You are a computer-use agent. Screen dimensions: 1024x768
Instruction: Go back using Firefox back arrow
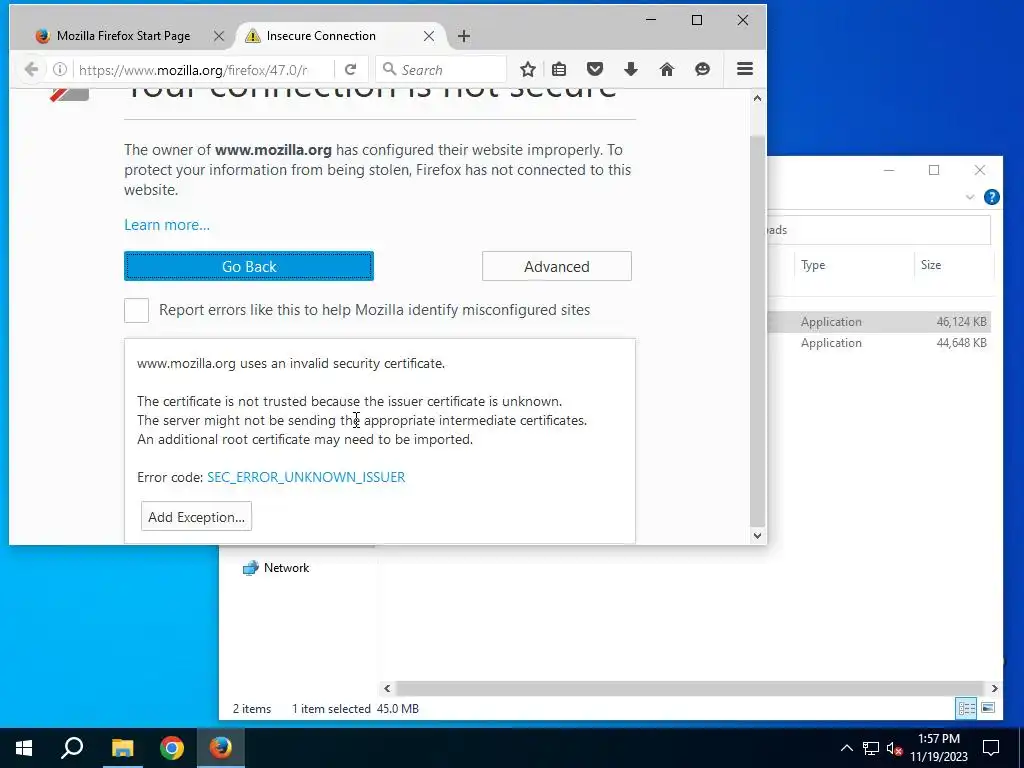click(31, 69)
